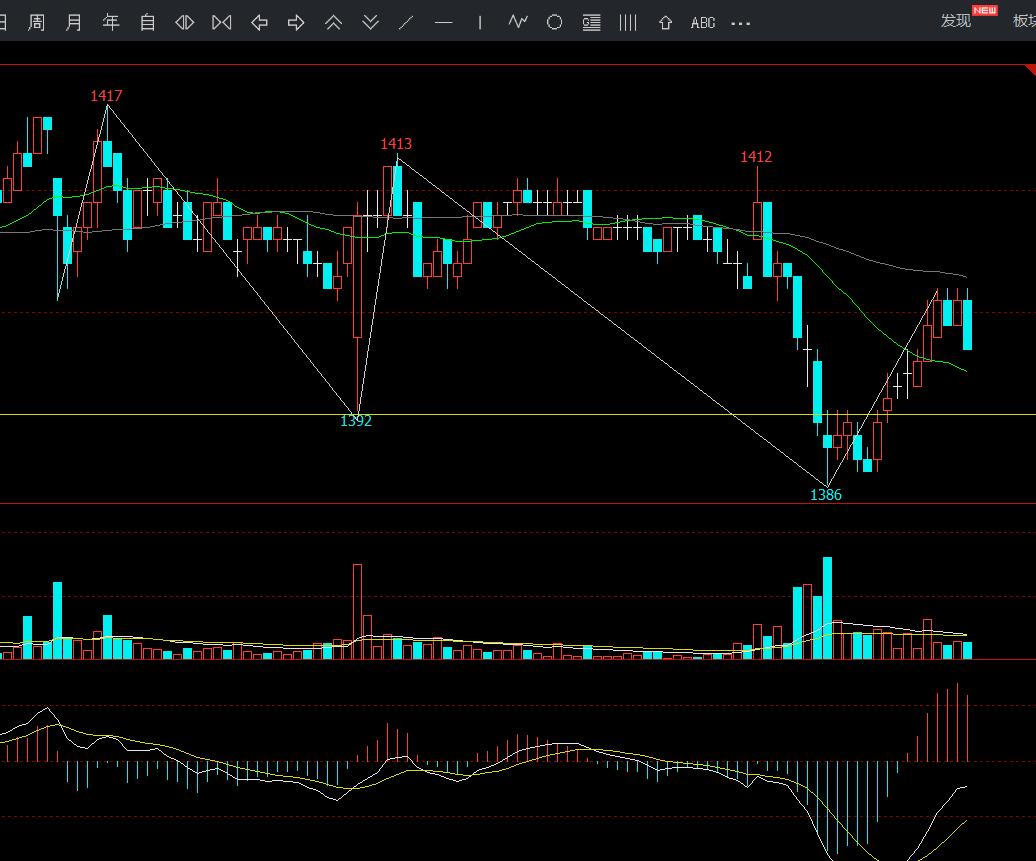Switch to monthly period 月
The width and height of the screenshot is (1036, 861).
73,22
